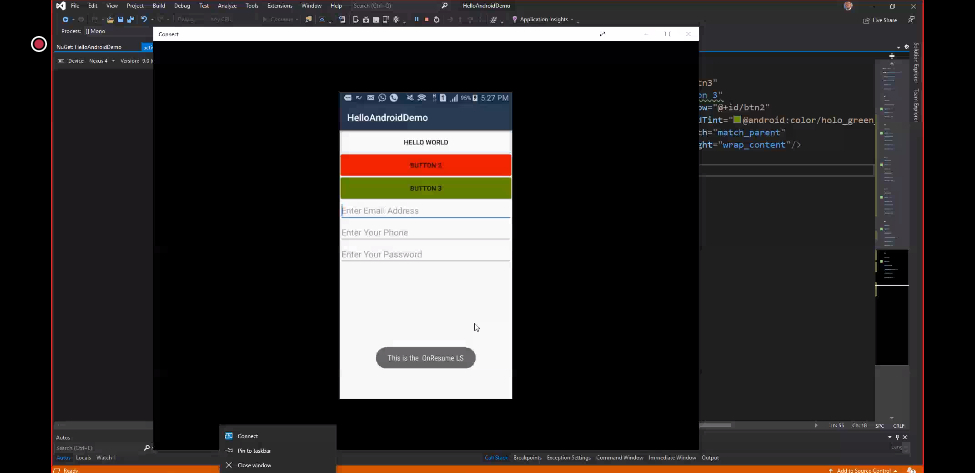This screenshot has width=975, height=473.
Task: Click the OnResume toast message
Action: 426,358
